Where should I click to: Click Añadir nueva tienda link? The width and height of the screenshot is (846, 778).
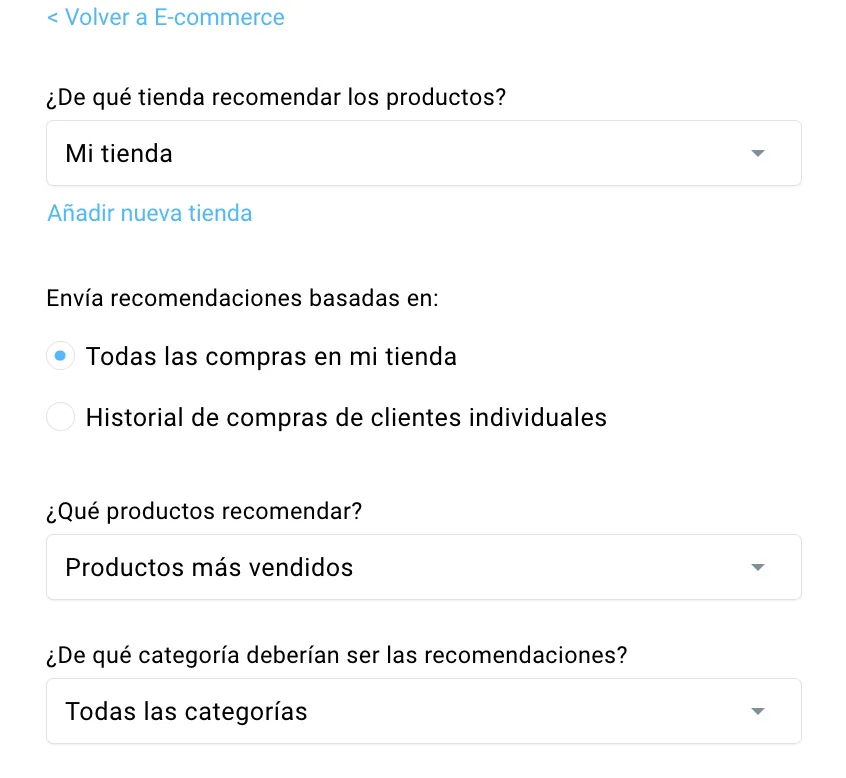point(149,213)
